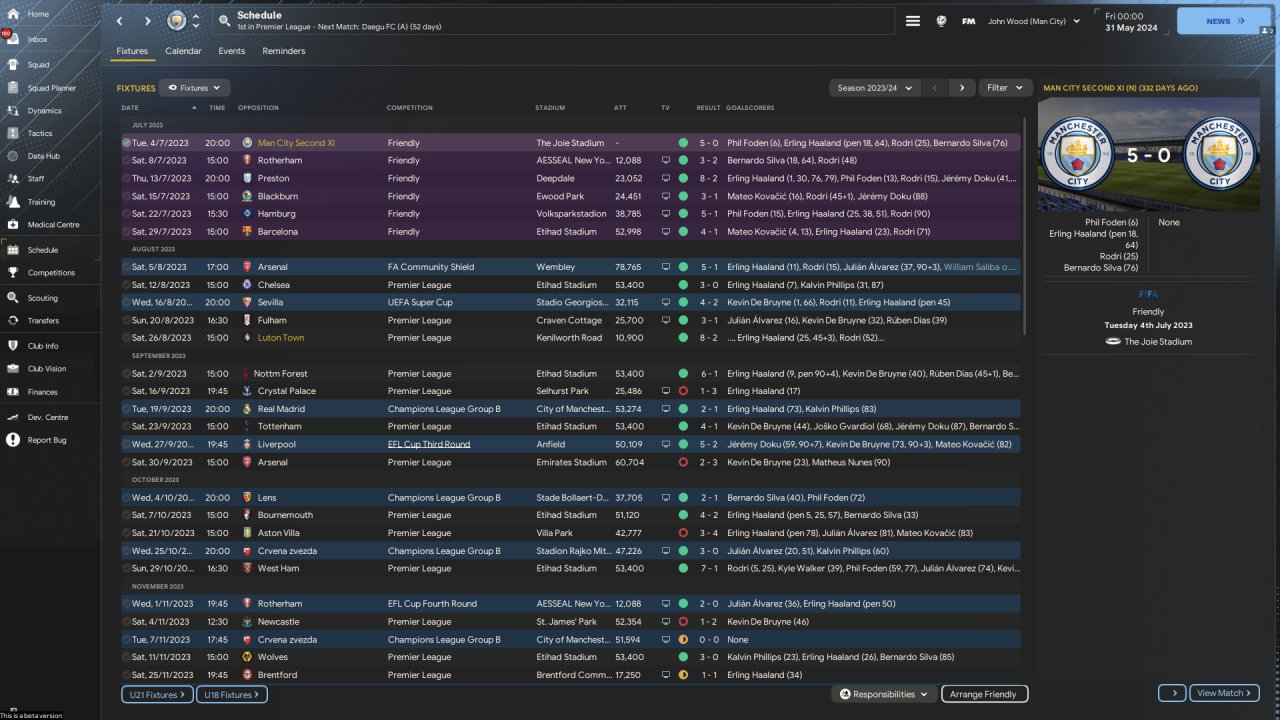Image resolution: width=1280 pixels, height=720 pixels.
Task: Open the Dynamics sidebar icon
Action: (x=13, y=110)
